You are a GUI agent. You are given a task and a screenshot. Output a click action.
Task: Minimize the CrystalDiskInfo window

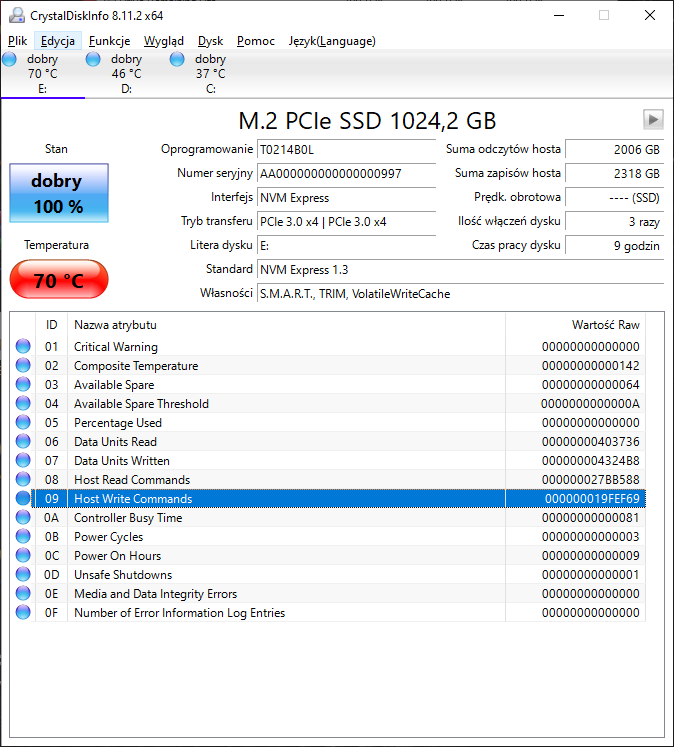click(559, 15)
